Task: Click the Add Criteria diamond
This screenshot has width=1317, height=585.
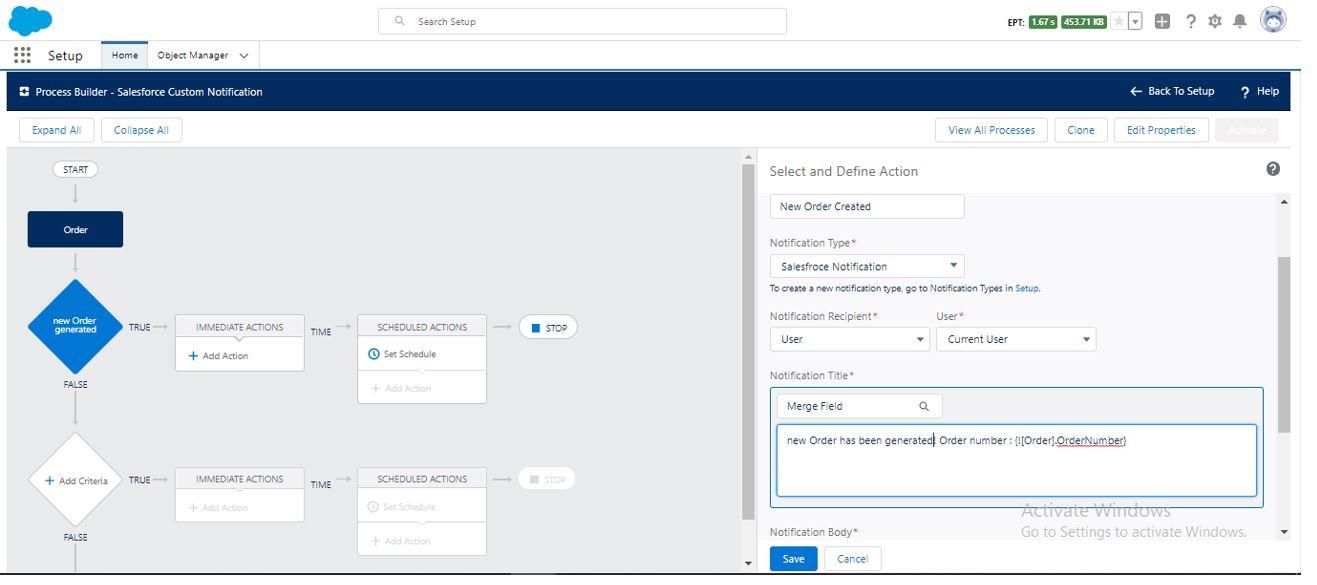Action: pyautogui.click(x=76, y=480)
